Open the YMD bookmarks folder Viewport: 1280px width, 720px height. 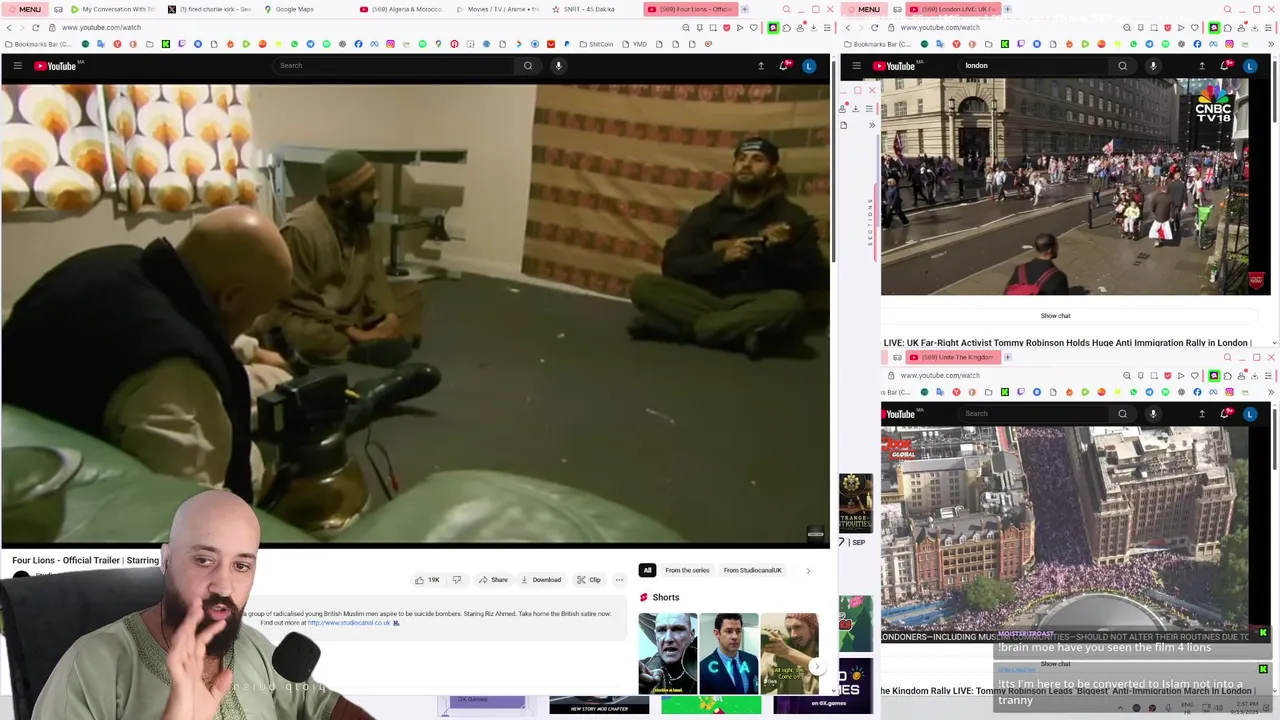coord(636,44)
